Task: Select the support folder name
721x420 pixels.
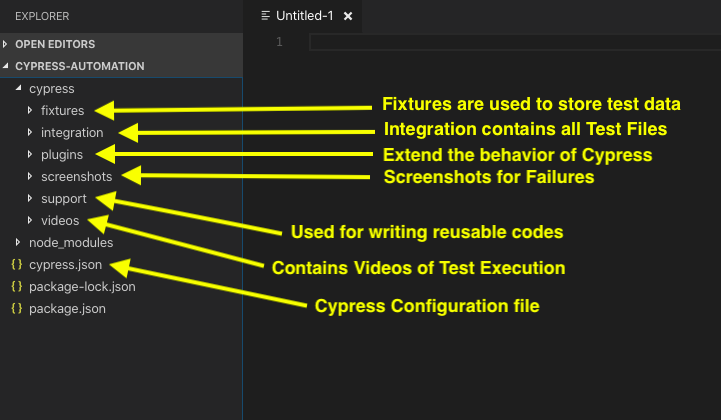Action: (64, 199)
